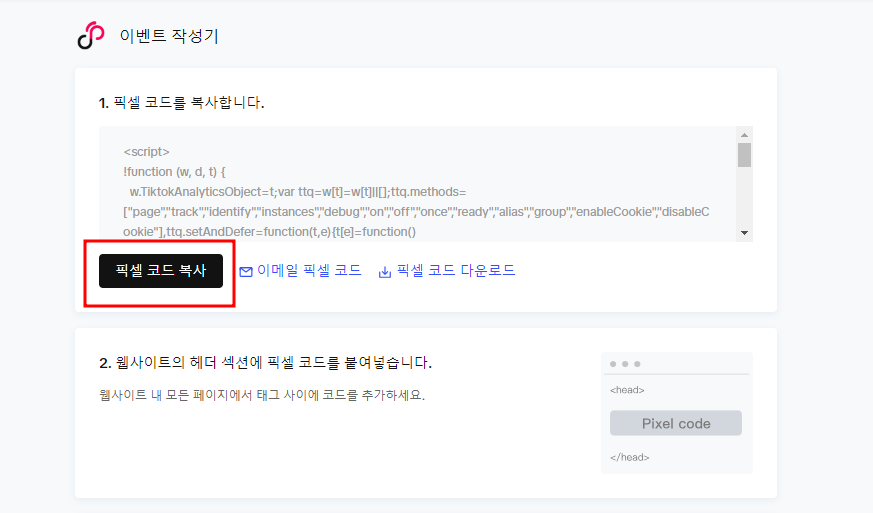Image resolution: width=873 pixels, height=513 pixels.
Task: Click the '!function (w, d, t) {' code line
Action: click(x=174, y=172)
